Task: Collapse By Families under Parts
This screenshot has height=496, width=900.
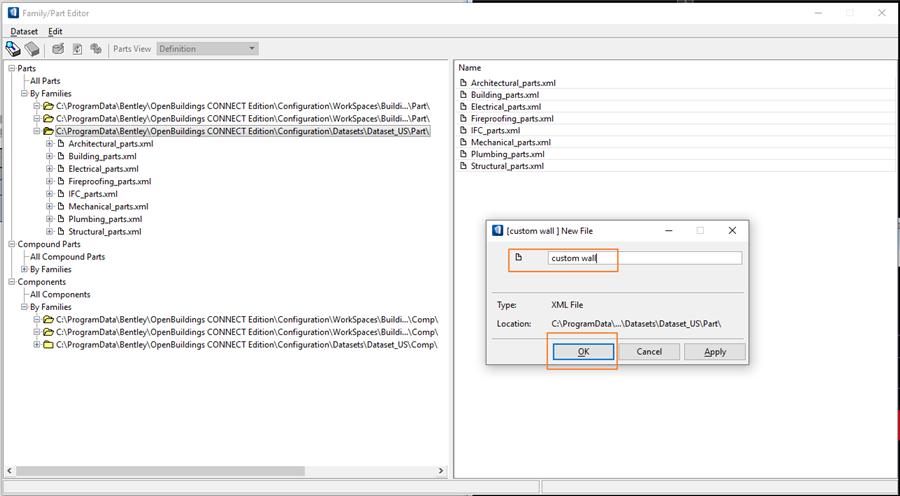Action: click(x=24, y=93)
